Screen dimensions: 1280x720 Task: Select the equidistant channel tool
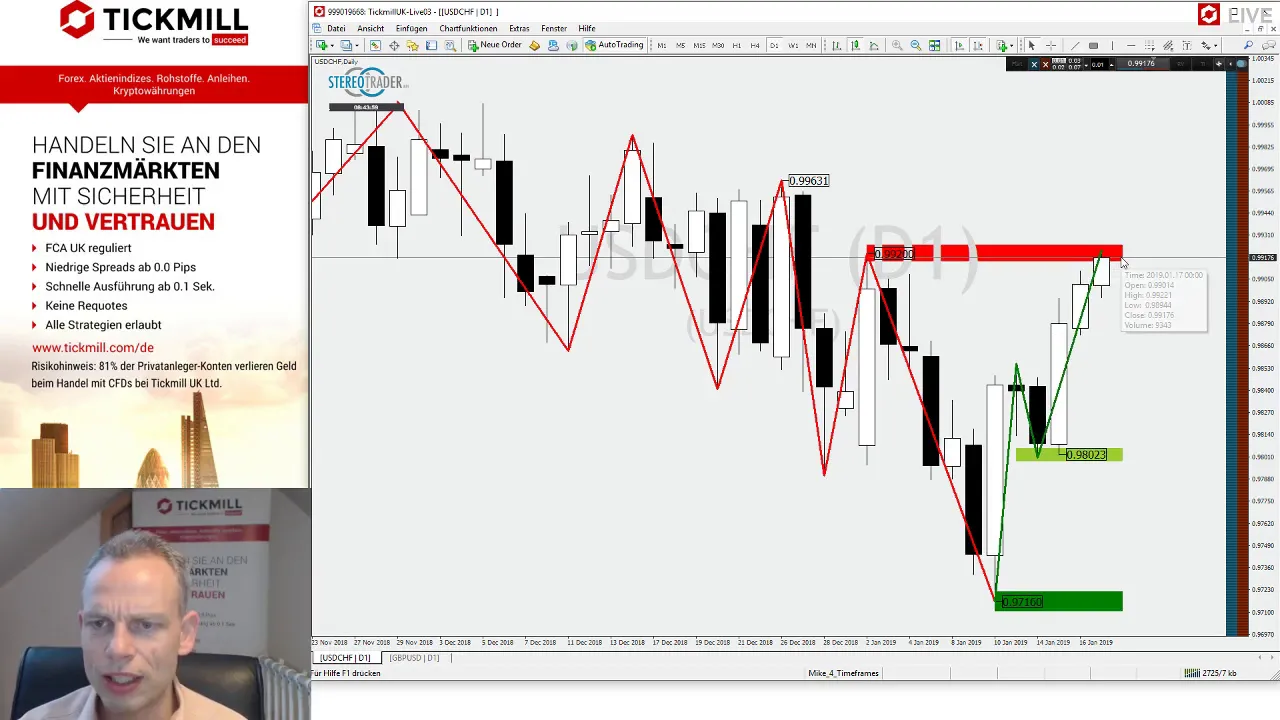click(1168, 45)
